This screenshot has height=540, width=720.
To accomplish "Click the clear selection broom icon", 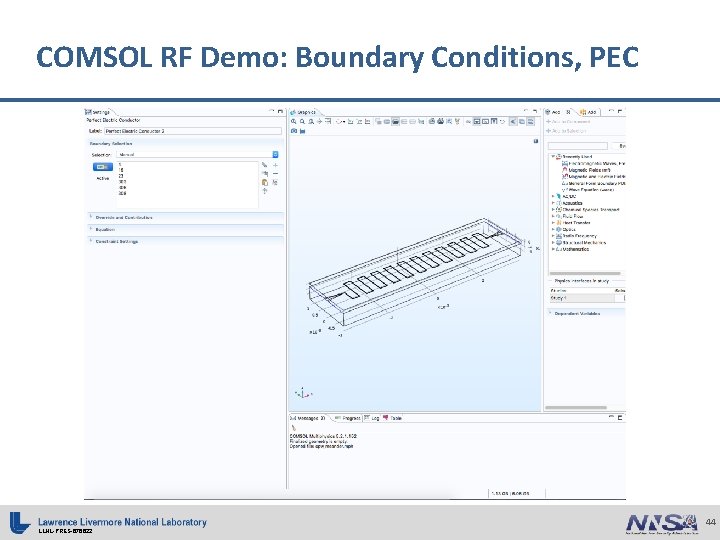I will (276, 182).
